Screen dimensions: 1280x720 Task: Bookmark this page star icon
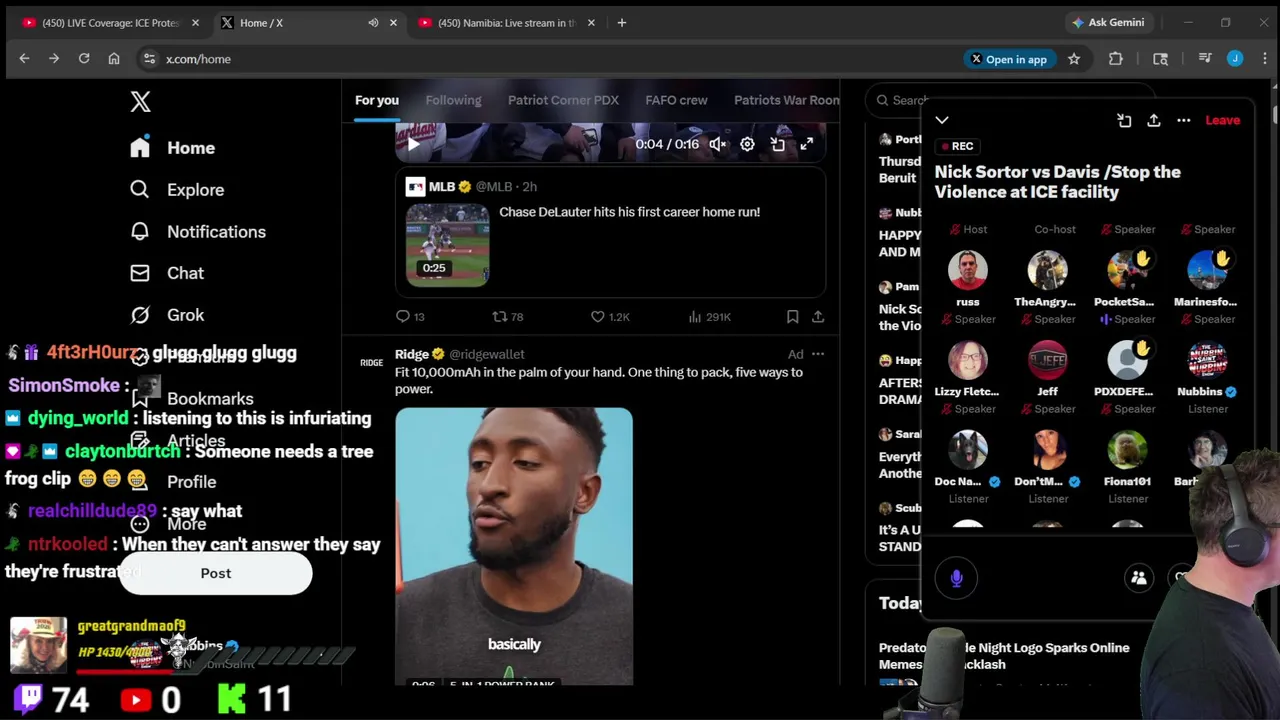point(1074,59)
